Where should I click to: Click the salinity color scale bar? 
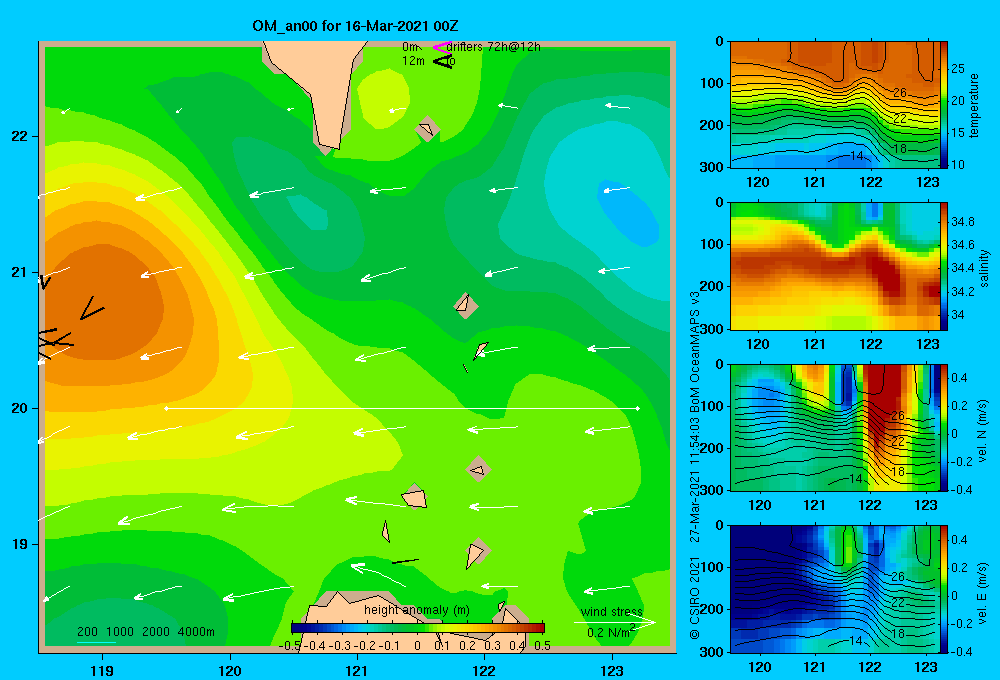(944, 266)
